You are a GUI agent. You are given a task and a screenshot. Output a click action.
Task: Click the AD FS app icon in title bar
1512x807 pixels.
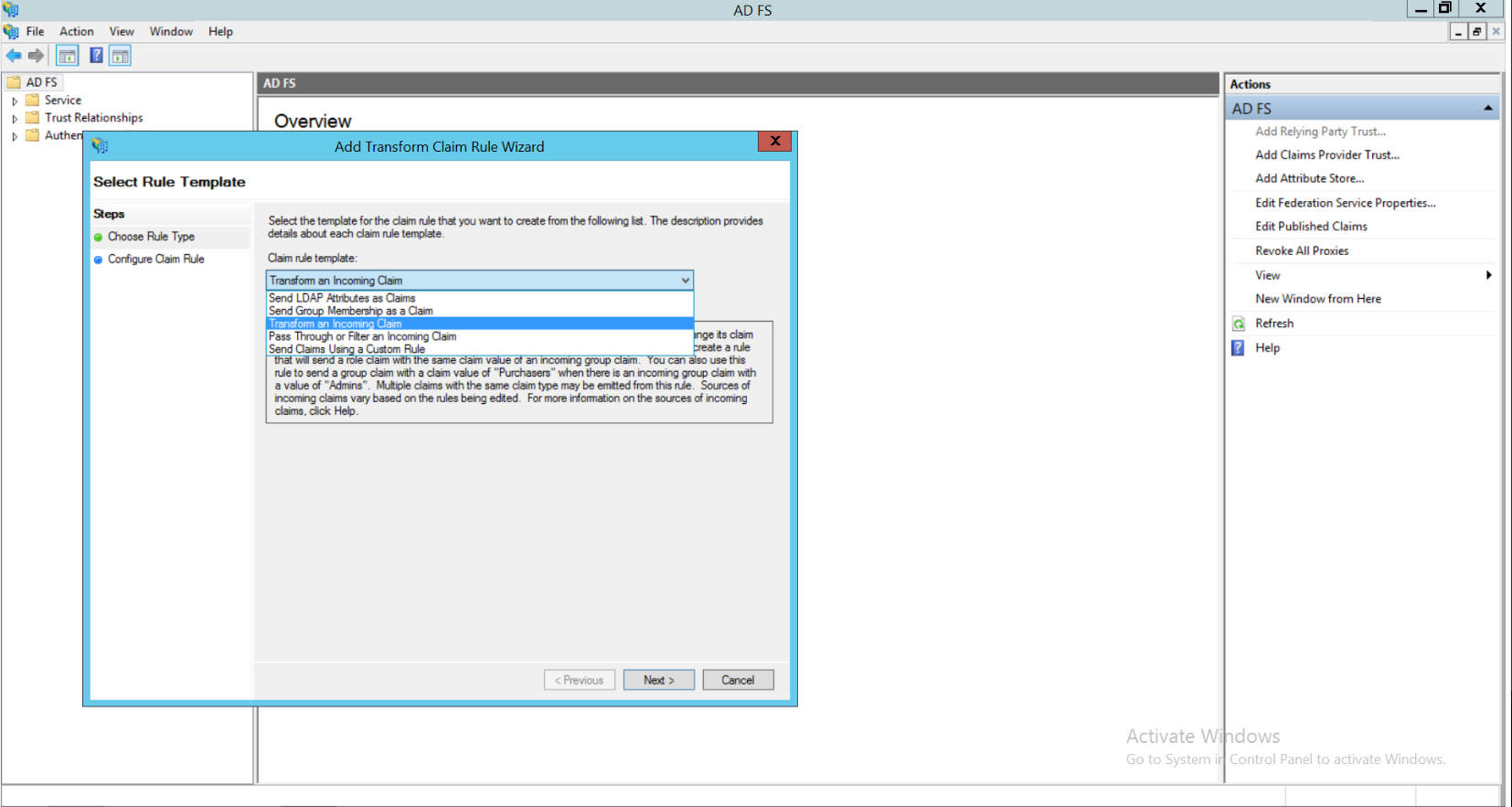coord(11,9)
